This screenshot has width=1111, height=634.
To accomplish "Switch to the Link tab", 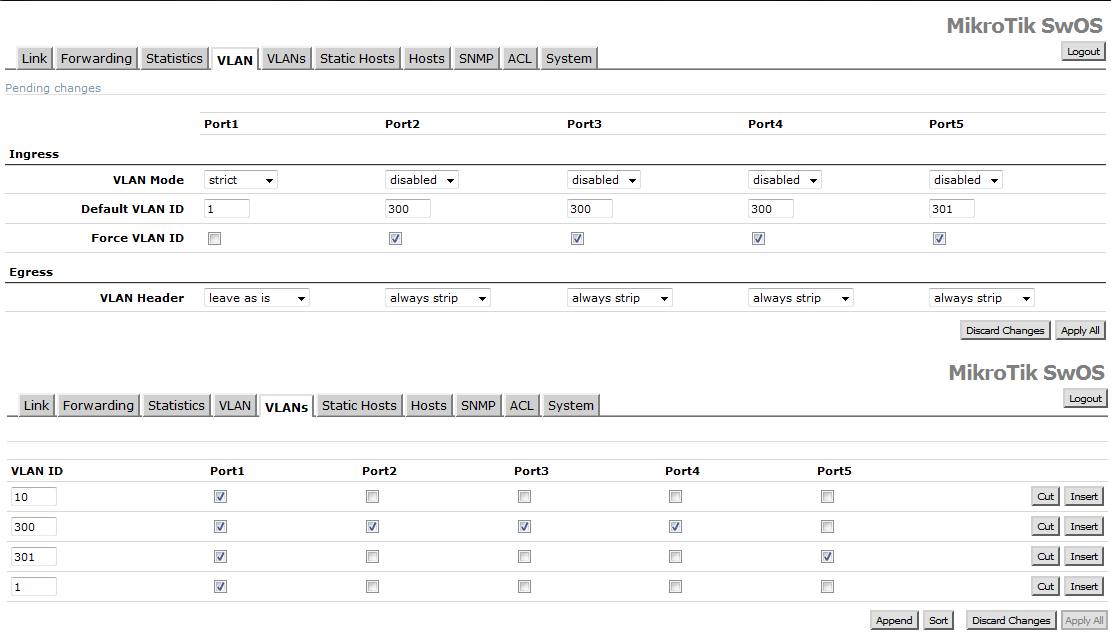I will pyautogui.click(x=33, y=58).
